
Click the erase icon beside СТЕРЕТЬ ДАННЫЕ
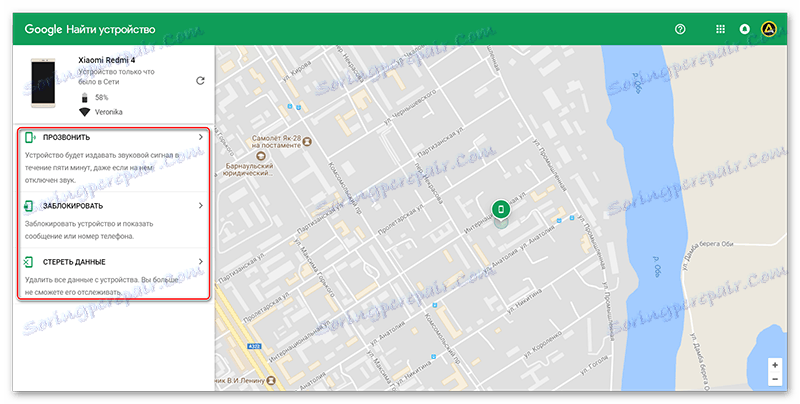[x=28, y=262]
